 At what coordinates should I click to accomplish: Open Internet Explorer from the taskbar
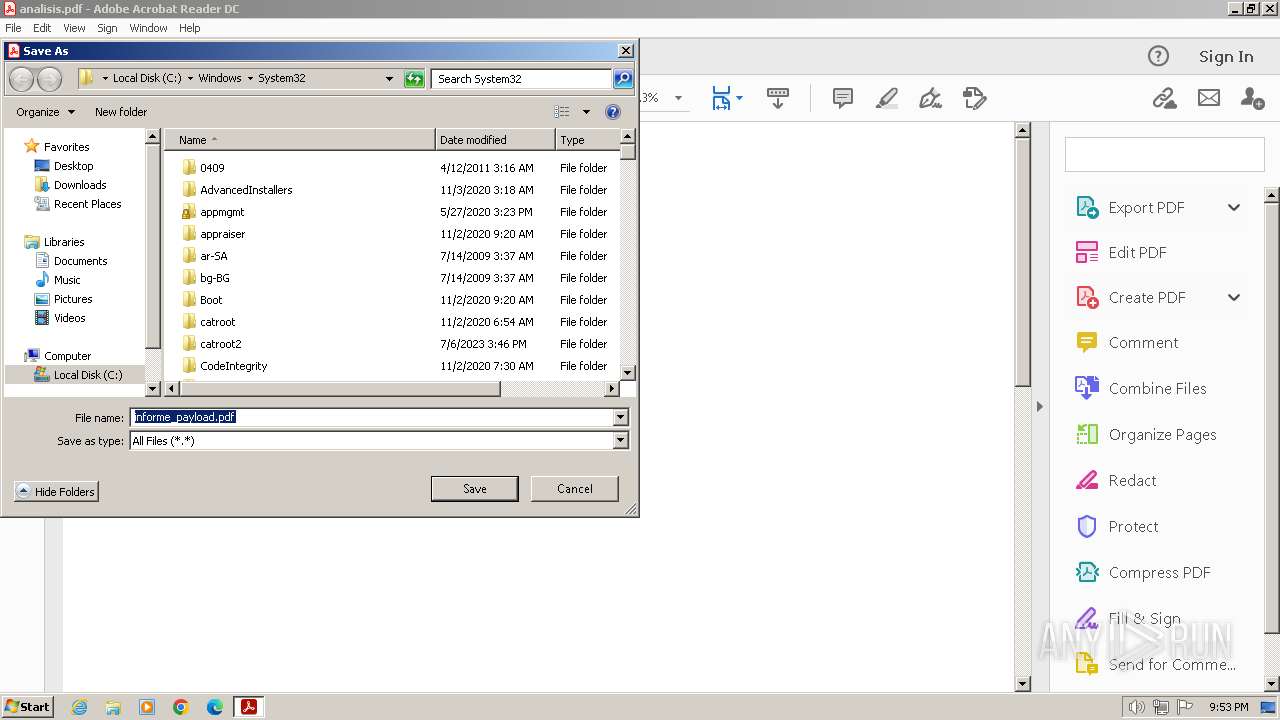[79, 707]
